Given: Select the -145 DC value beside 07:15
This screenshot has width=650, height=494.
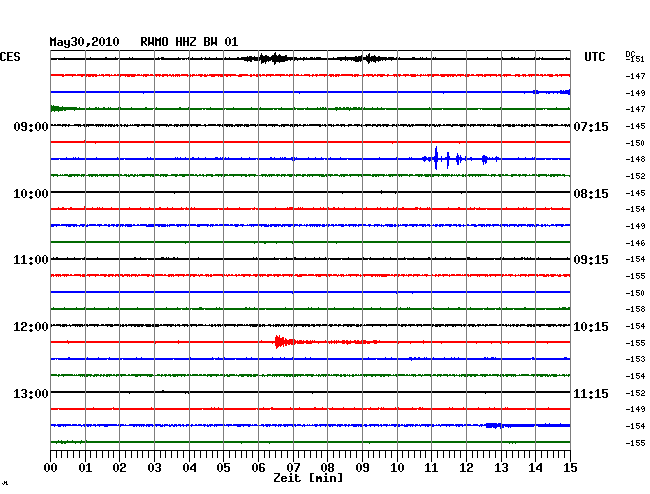Looking at the screenshot, I should pyautogui.click(x=635, y=126).
